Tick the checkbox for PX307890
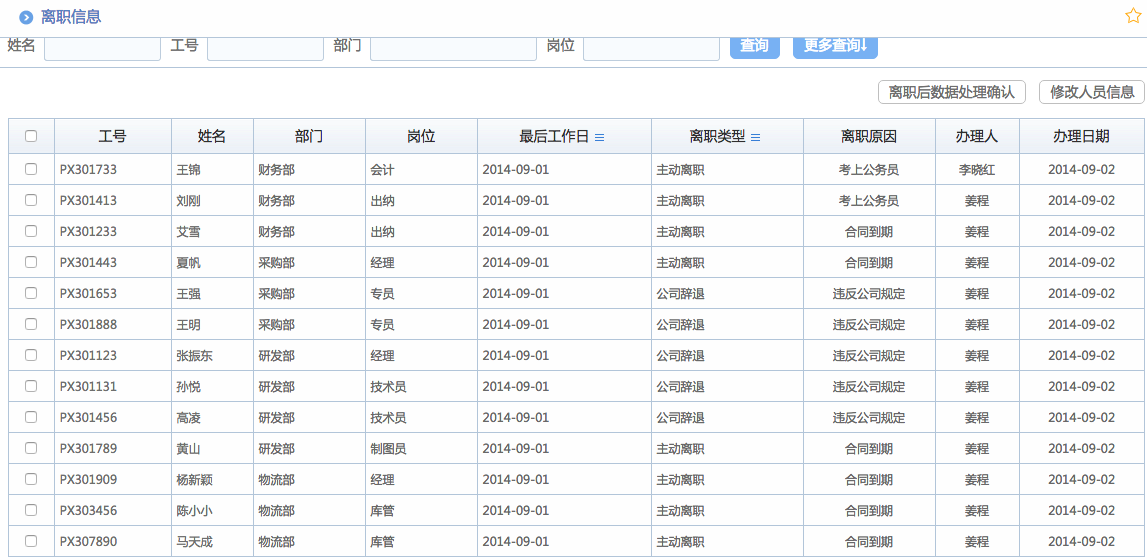This screenshot has height=557, width=1147. pyautogui.click(x=31, y=541)
